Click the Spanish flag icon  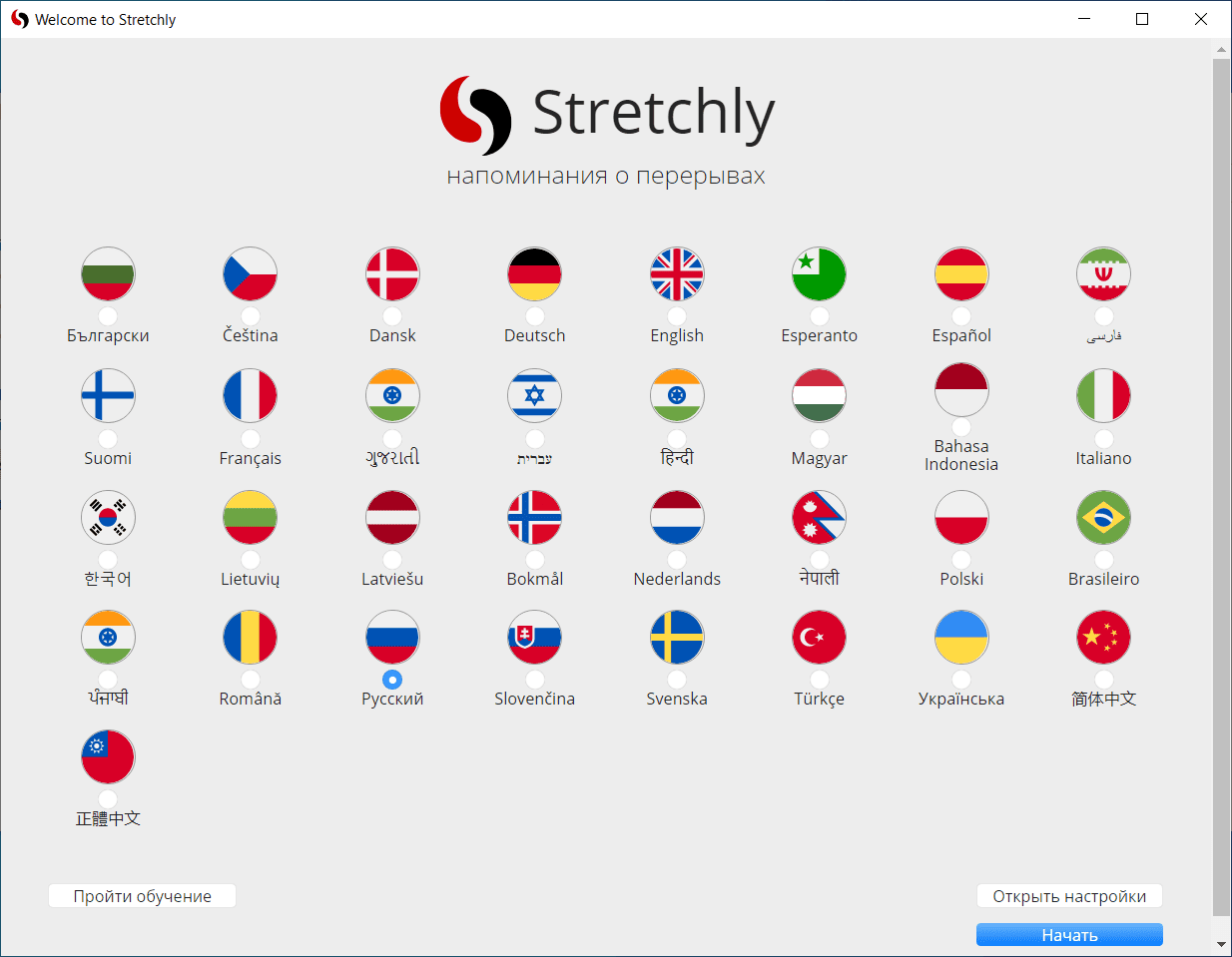[961, 274]
